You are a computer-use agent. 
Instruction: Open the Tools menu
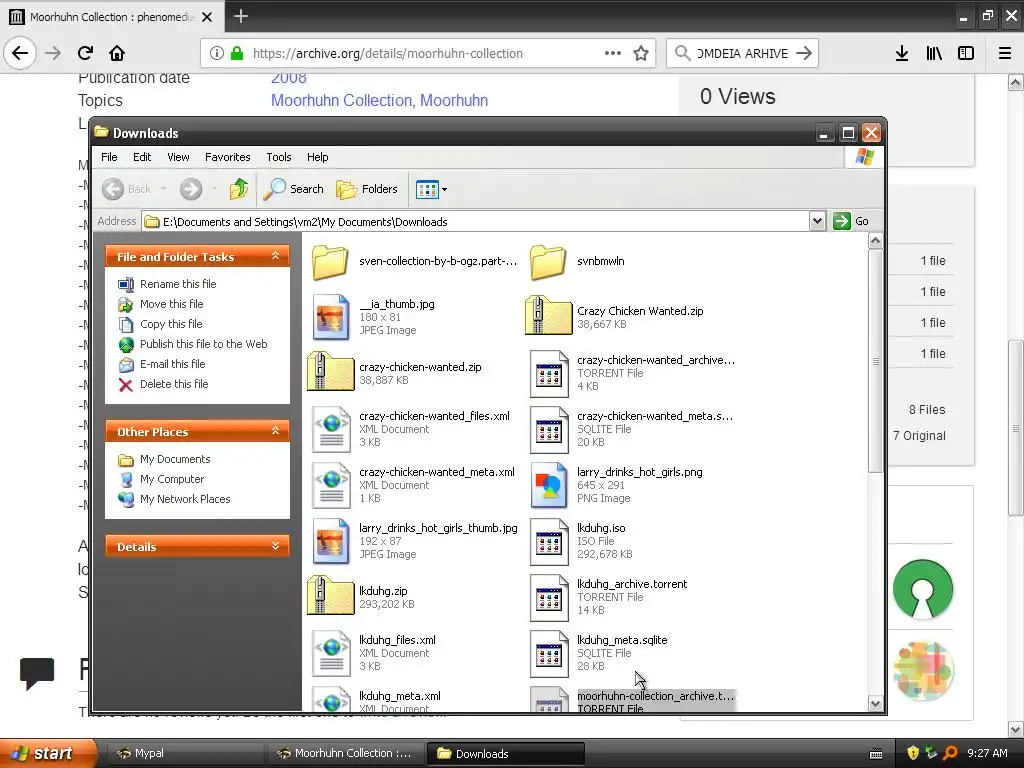(x=279, y=157)
